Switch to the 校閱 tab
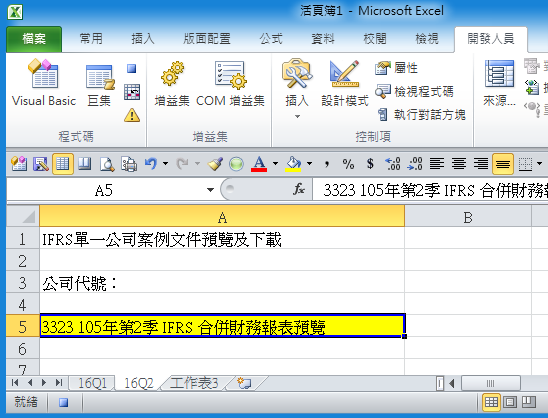The image size is (548, 418). coord(375,39)
